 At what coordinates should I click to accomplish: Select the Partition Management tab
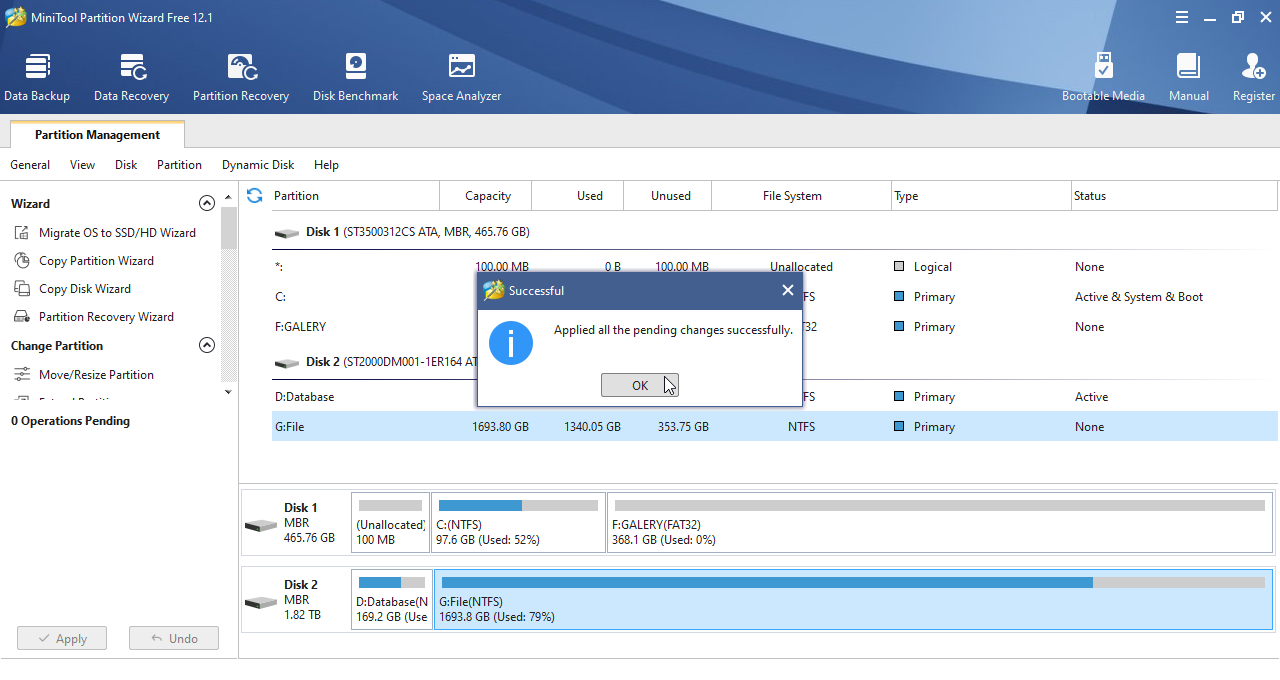click(x=97, y=135)
